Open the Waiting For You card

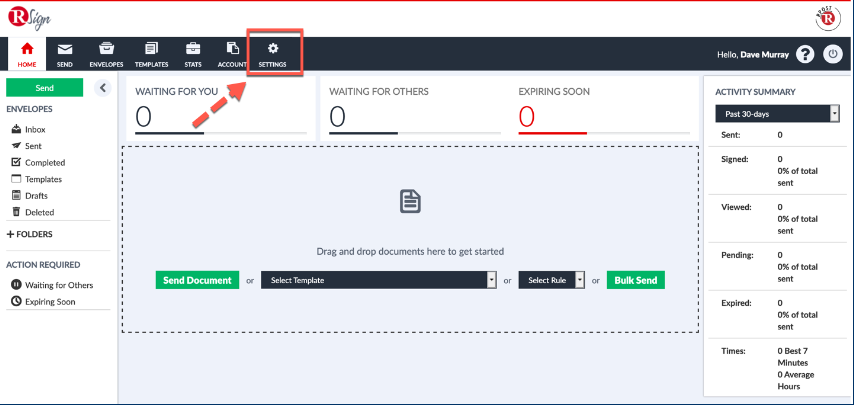tap(221, 109)
